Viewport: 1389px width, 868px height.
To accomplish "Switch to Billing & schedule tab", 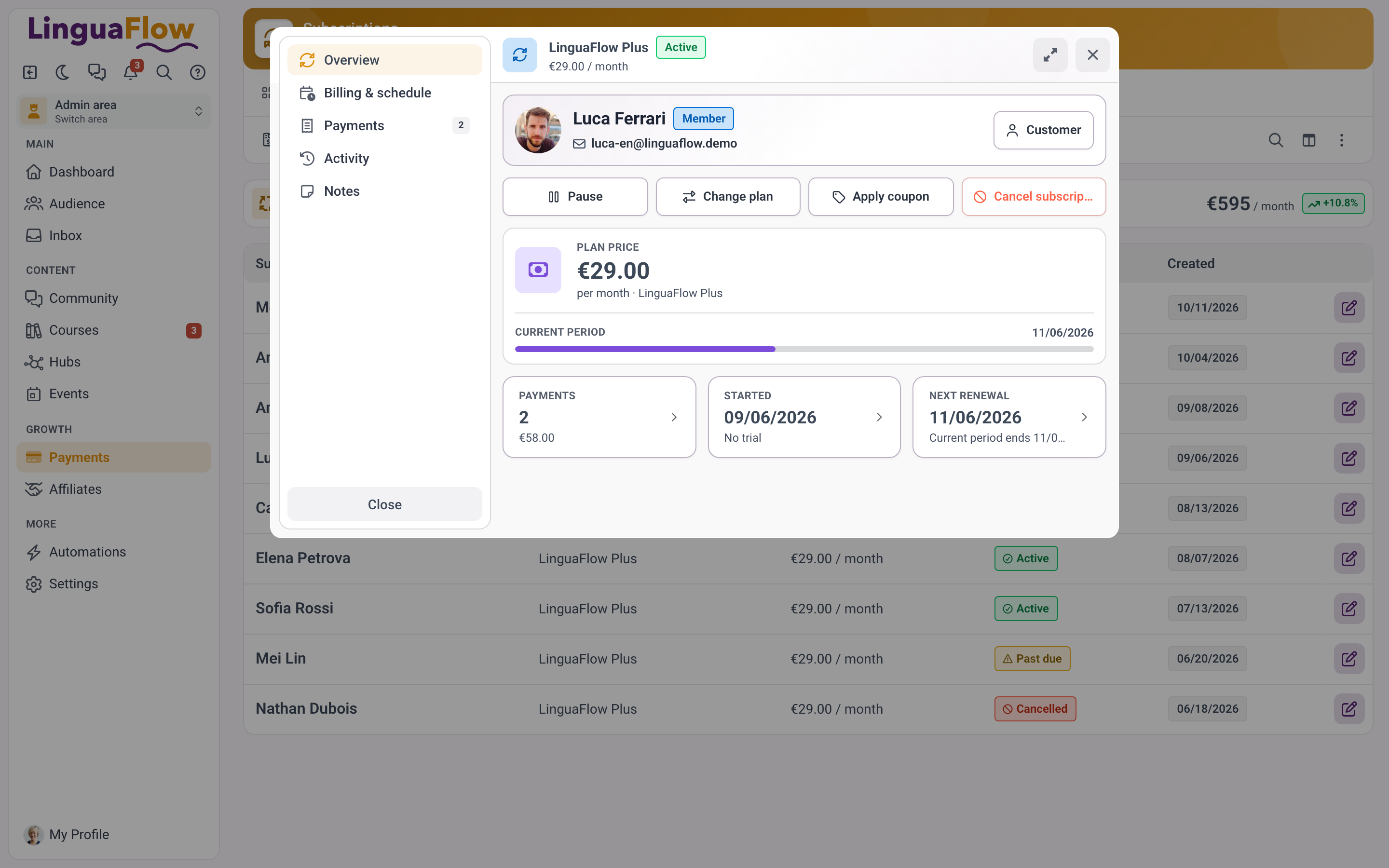I will point(384,93).
